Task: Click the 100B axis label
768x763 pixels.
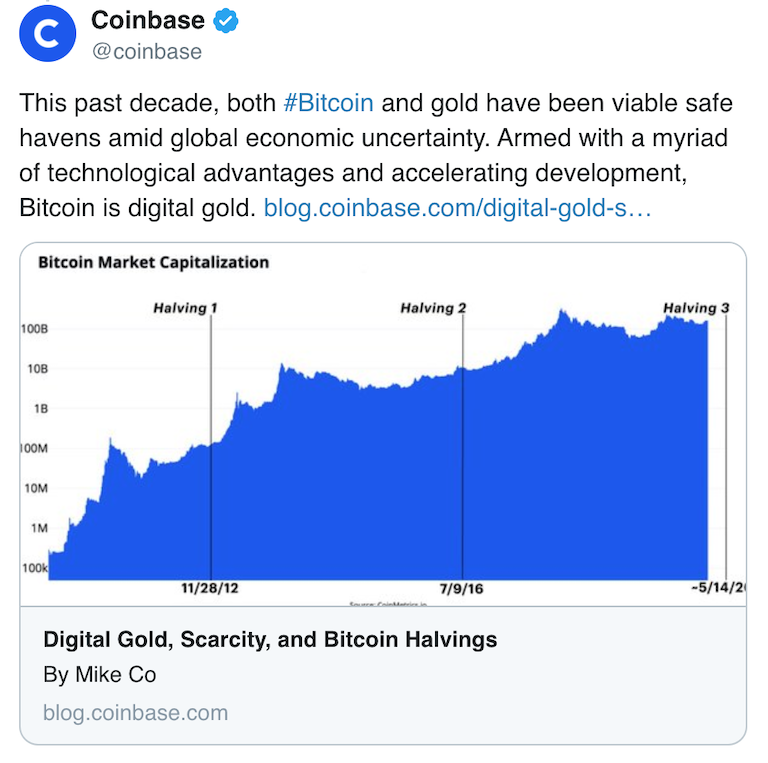Action: 34,329
